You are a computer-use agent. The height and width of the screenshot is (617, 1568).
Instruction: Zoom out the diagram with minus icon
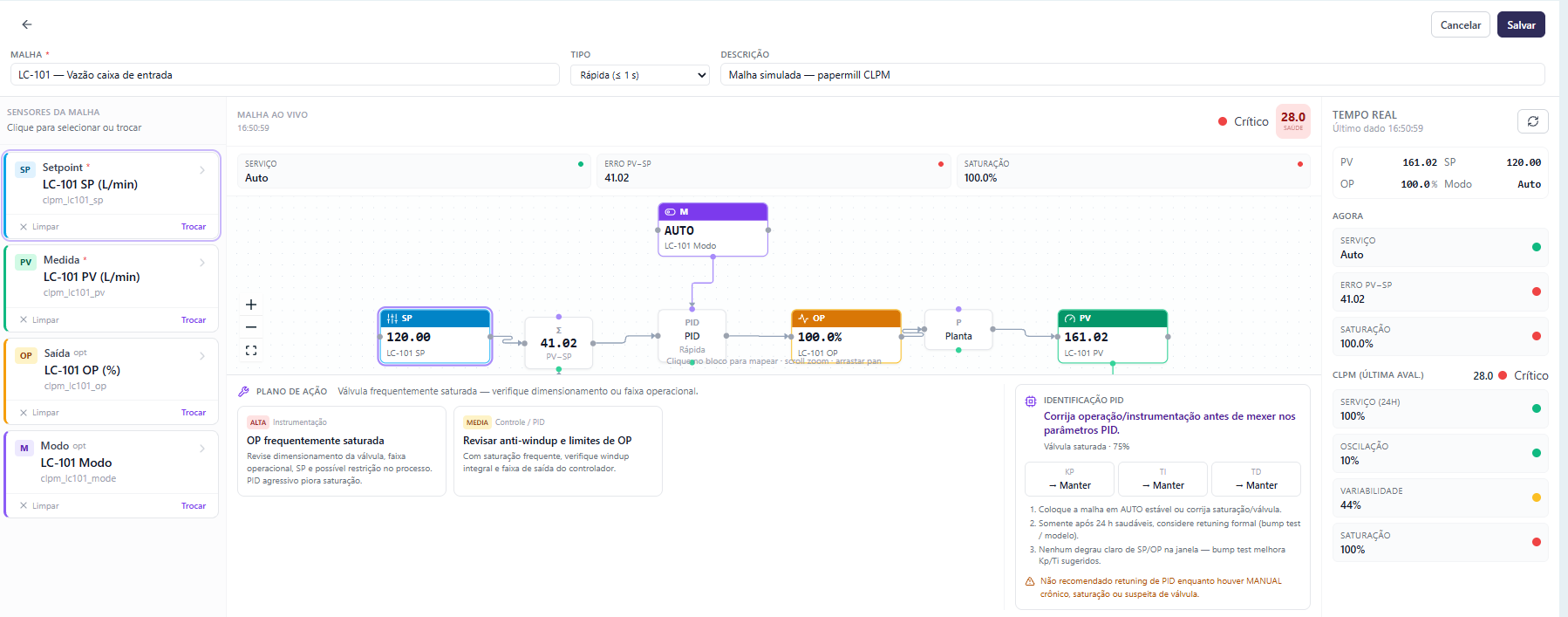click(x=251, y=327)
